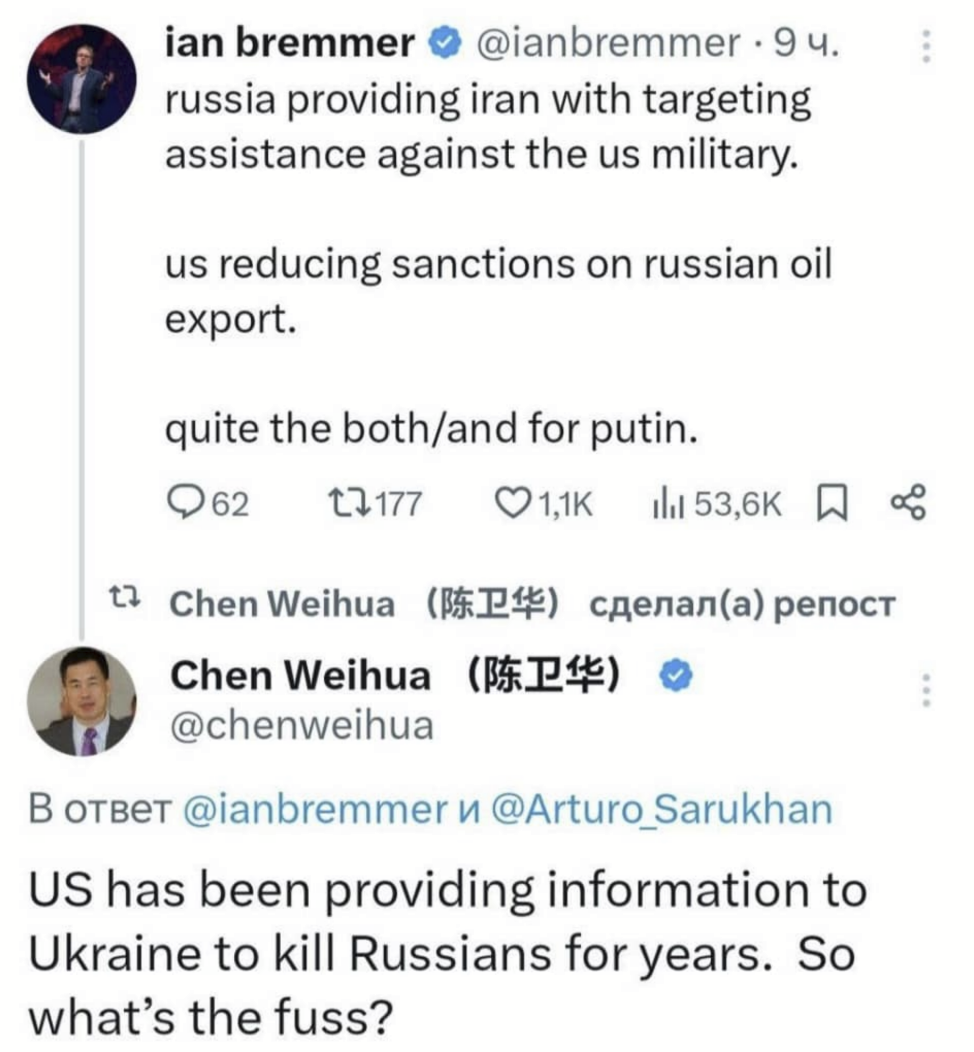Image resolution: width=974 pixels, height=1052 pixels.
Task: Click the 9 ч. tweet timestamp
Action: point(808,43)
